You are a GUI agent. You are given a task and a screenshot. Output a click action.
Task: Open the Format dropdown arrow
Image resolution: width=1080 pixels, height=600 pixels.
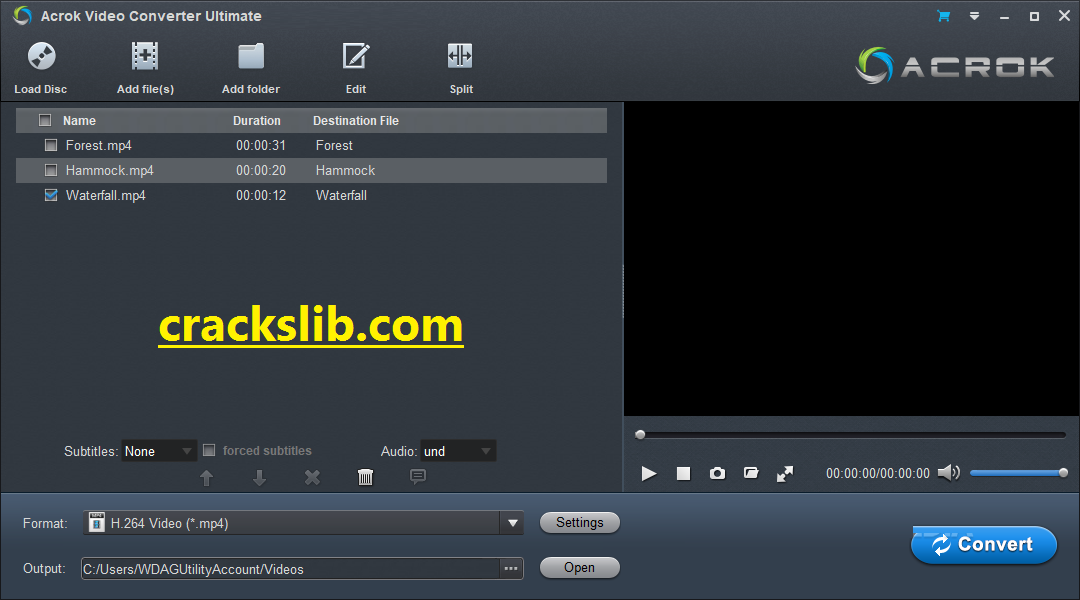[512, 523]
